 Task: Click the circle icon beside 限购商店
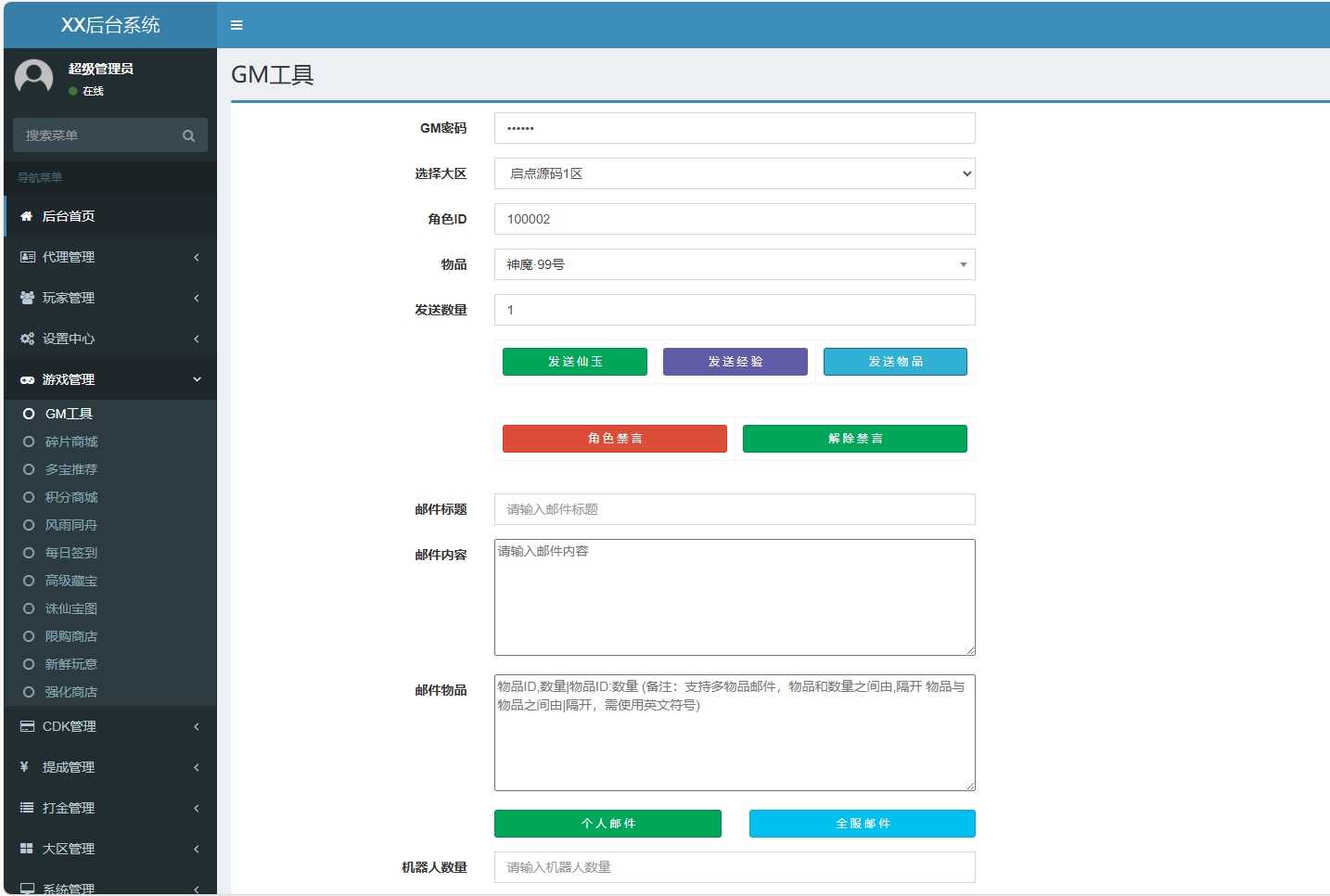[29, 636]
